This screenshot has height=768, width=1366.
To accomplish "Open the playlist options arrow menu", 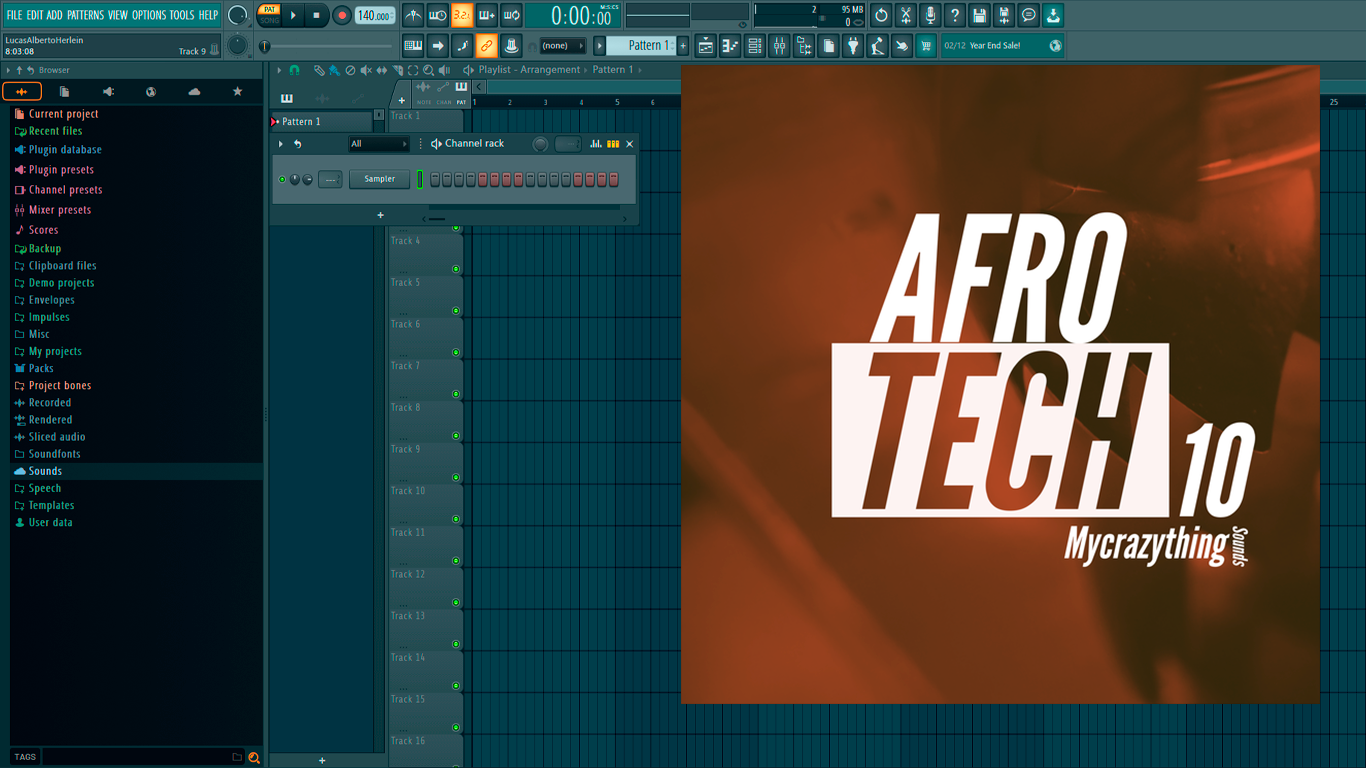I will pos(280,70).
